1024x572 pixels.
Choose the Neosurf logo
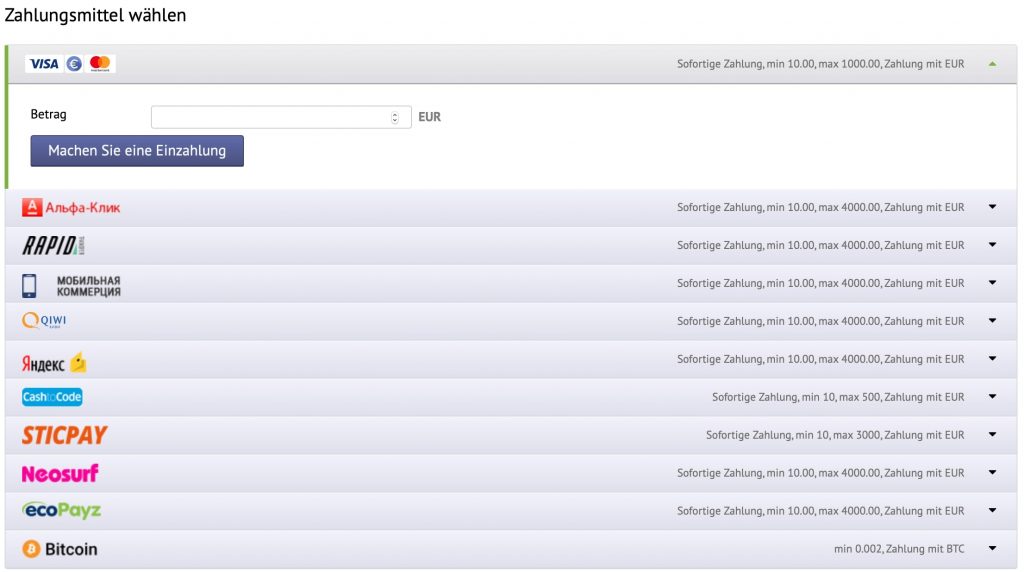[60, 473]
